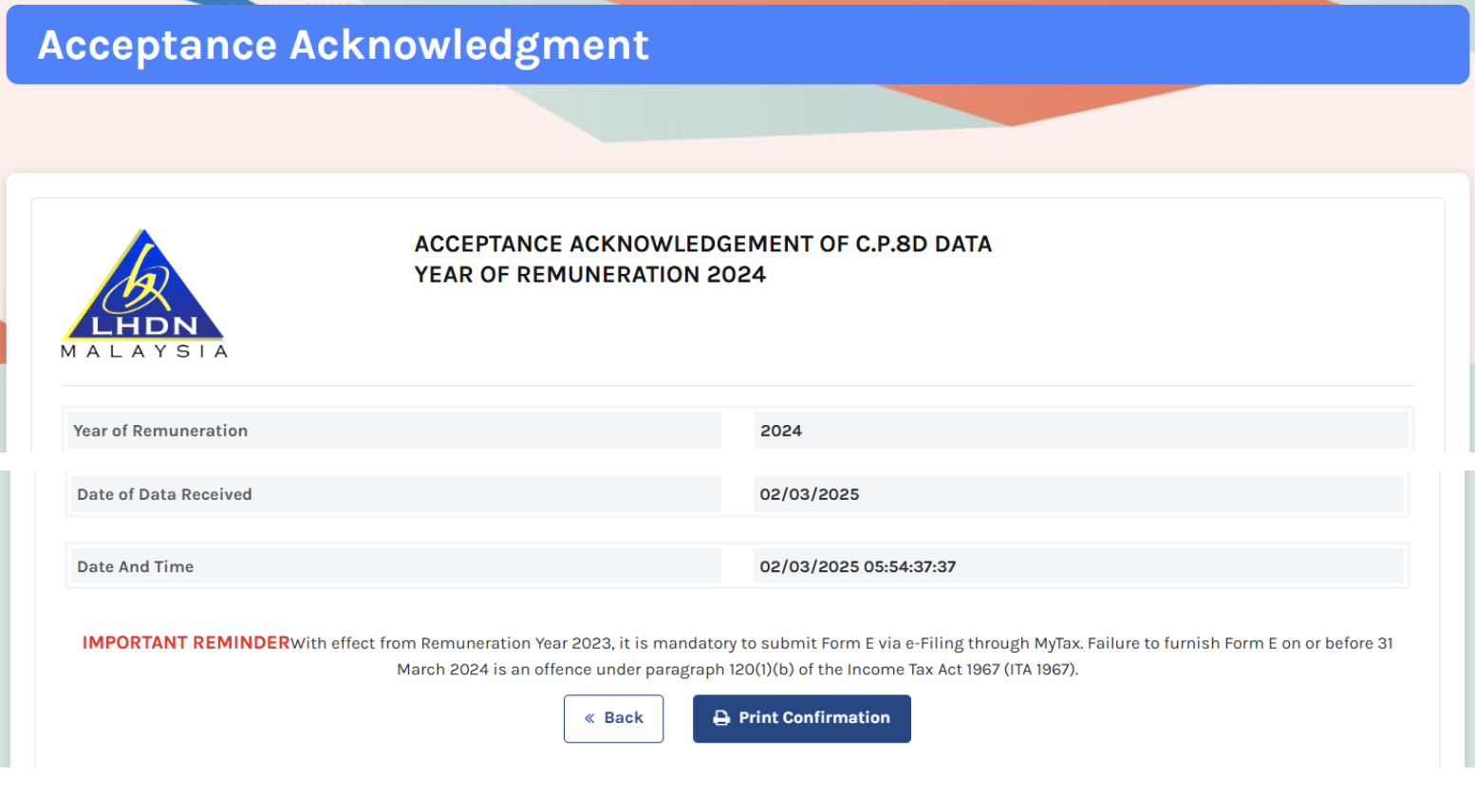
Task: Click the 2024 remuneration year value field
Action: (1080, 431)
